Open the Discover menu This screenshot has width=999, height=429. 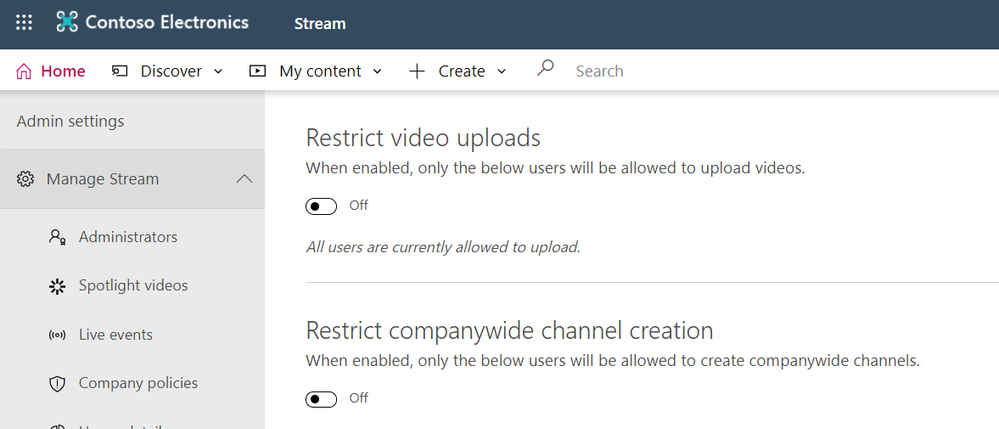[168, 71]
